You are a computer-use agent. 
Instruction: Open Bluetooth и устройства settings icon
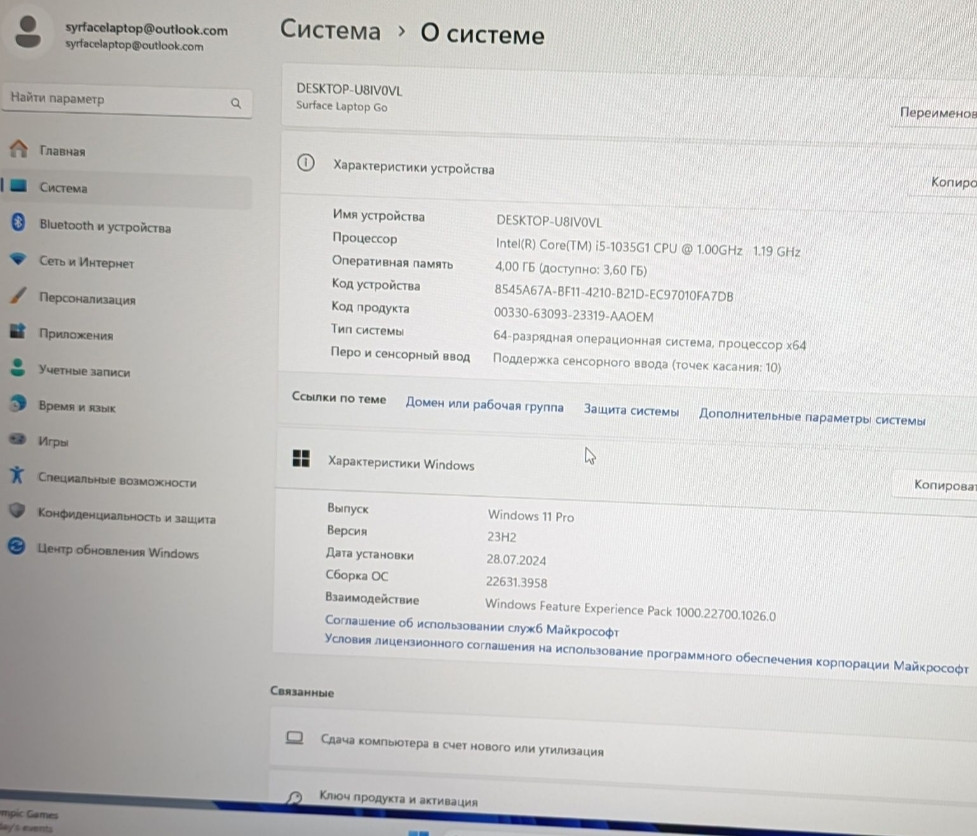(17, 224)
